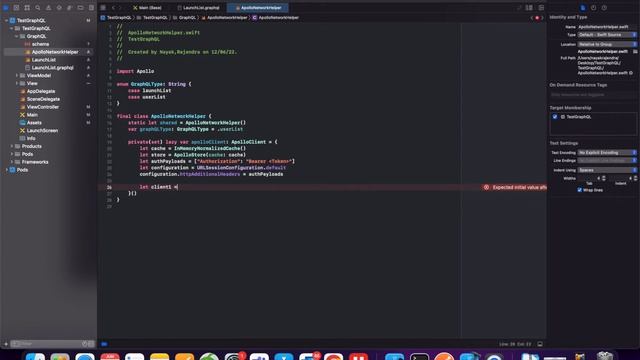This screenshot has height=360, width=640.
Task: Expand the ViewModel folder
Action: [17, 76]
